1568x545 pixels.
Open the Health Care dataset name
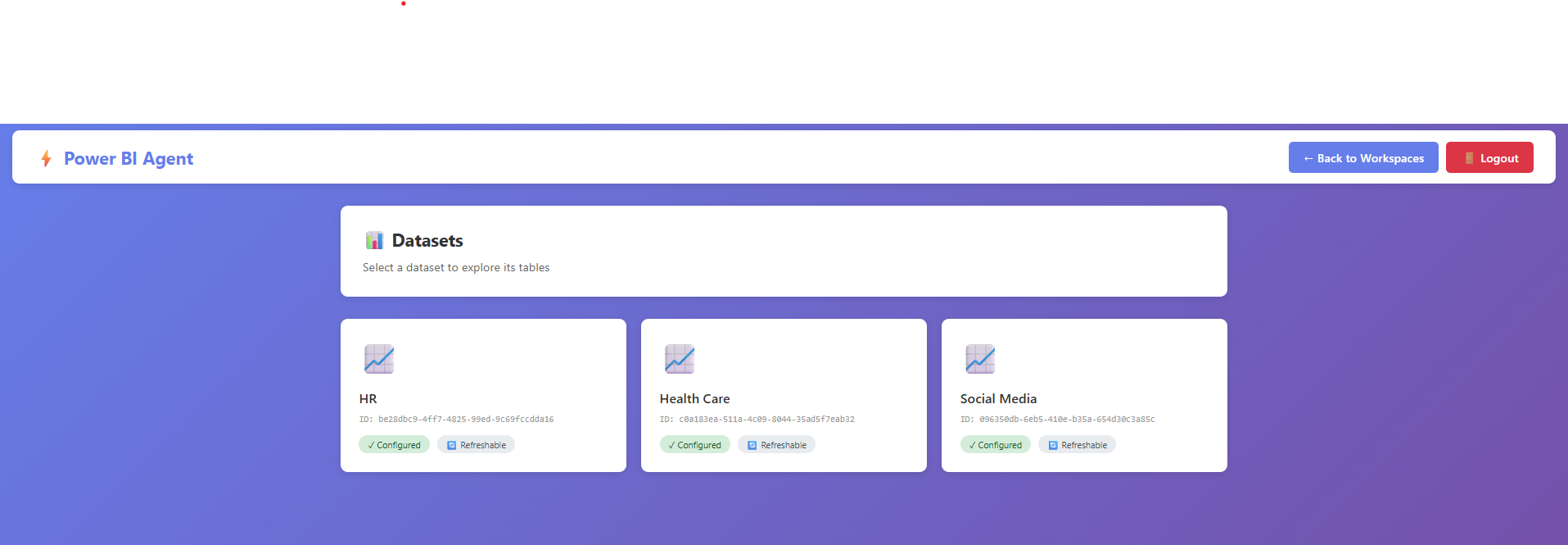click(694, 399)
